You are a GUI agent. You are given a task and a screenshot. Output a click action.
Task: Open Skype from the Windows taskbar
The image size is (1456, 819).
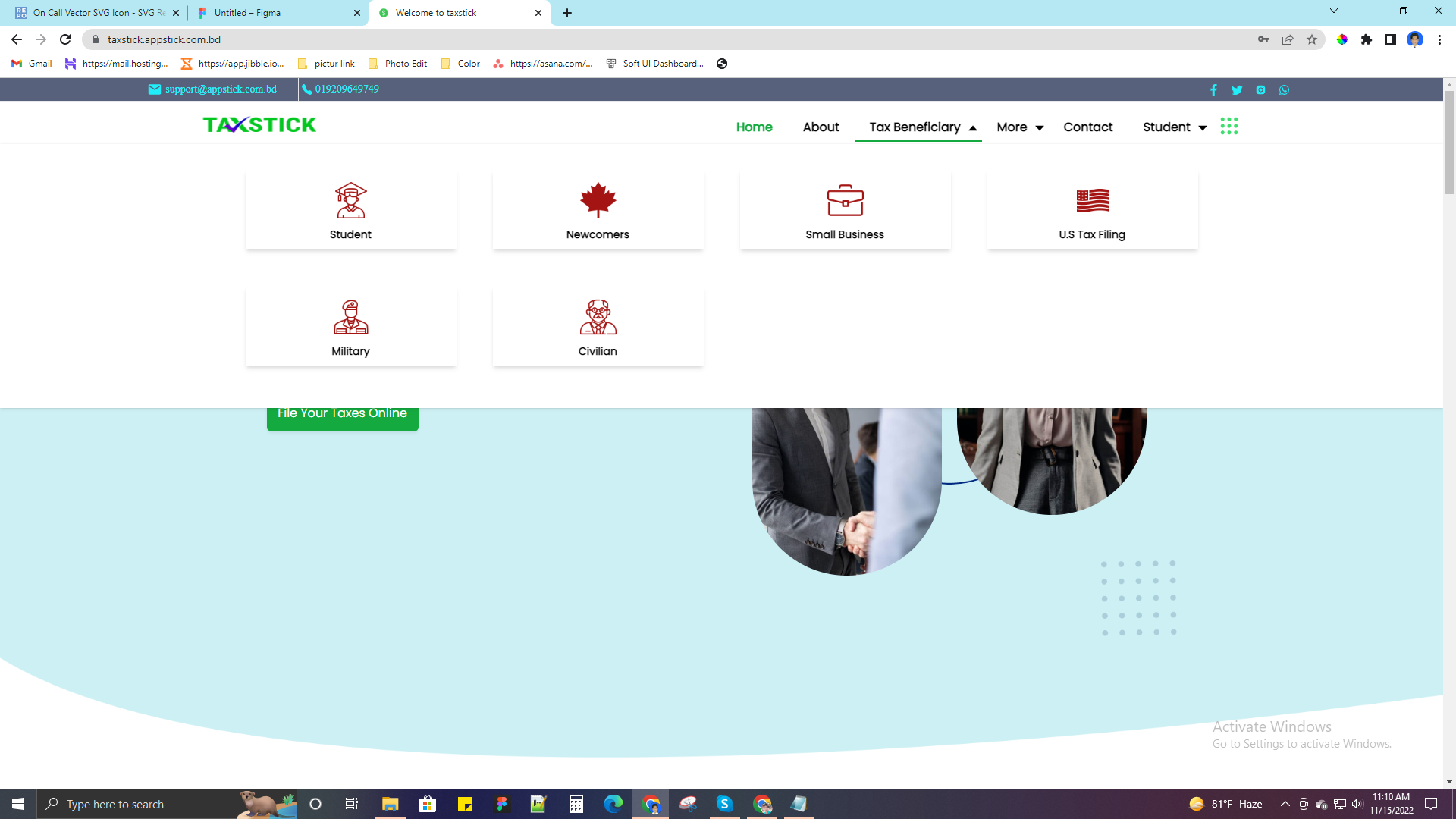724,804
